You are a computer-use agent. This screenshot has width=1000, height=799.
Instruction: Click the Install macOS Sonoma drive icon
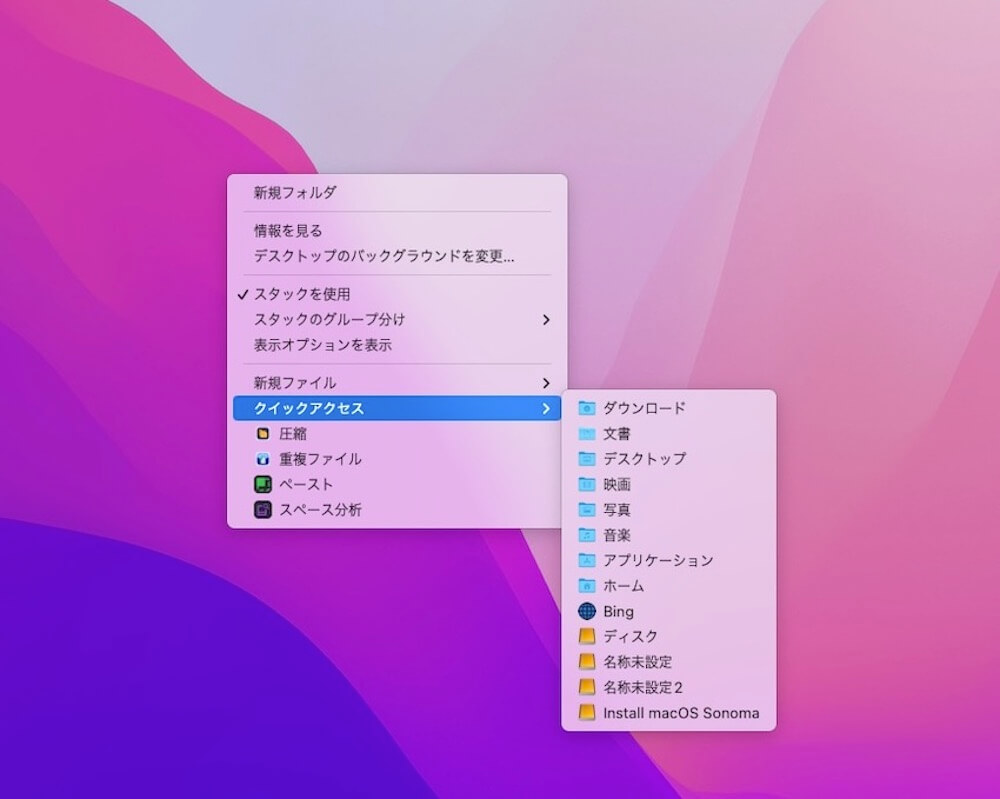pyautogui.click(x=587, y=713)
